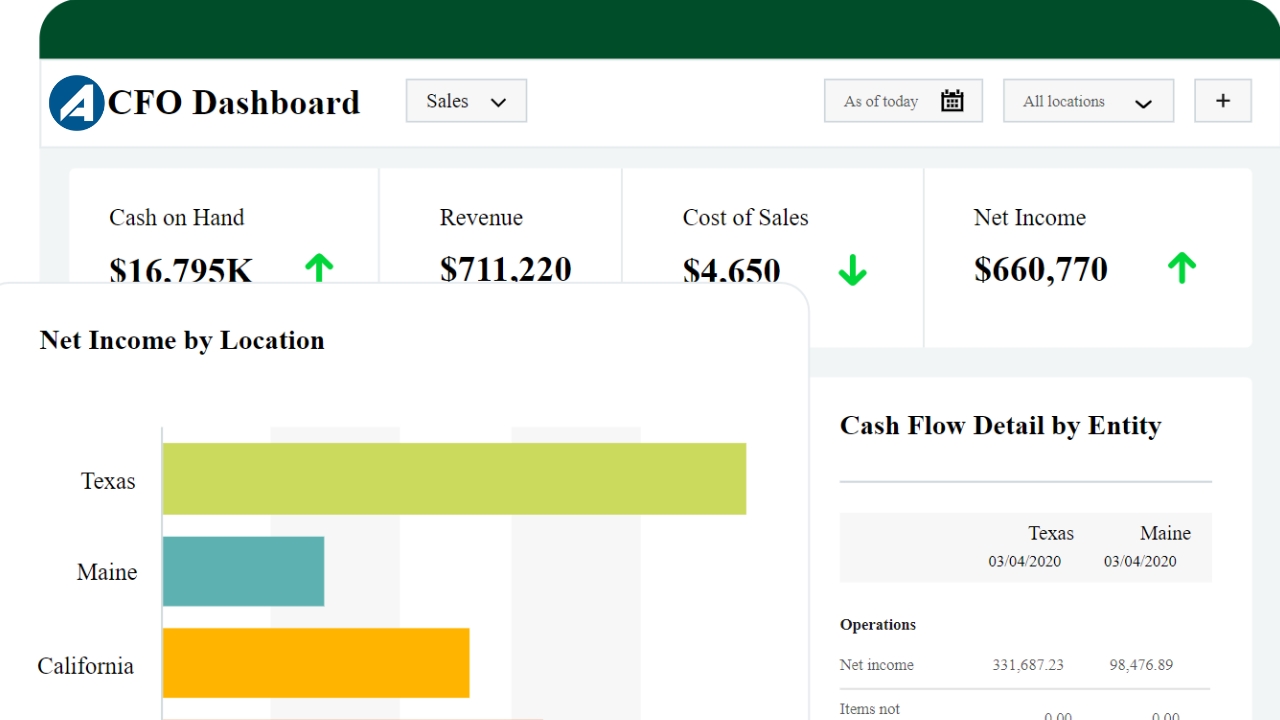Viewport: 1280px width, 720px height.
Task: Click the Net Income value $660,770
Action: 1041,269
